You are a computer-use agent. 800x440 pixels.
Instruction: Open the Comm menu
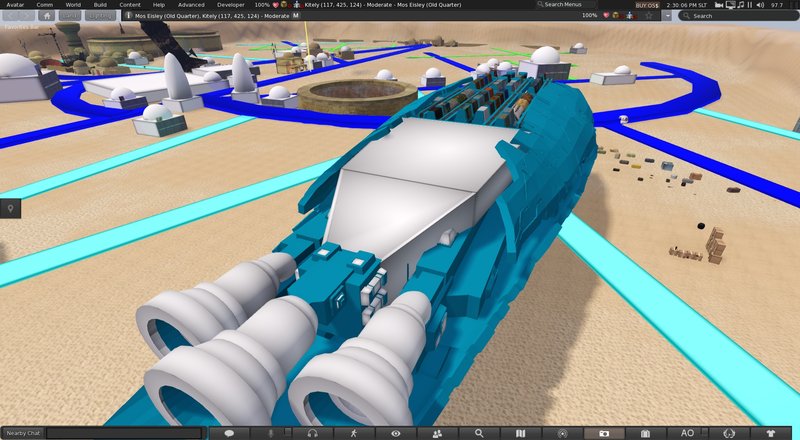pyautogui.click(x=44, y=5)
